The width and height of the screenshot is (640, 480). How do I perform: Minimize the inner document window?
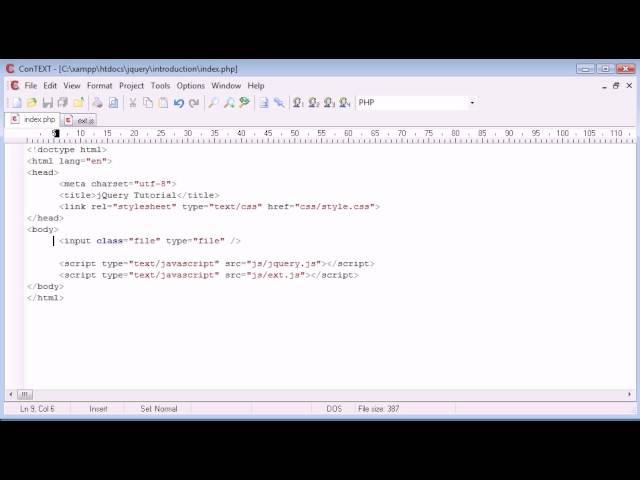(604, 86)
